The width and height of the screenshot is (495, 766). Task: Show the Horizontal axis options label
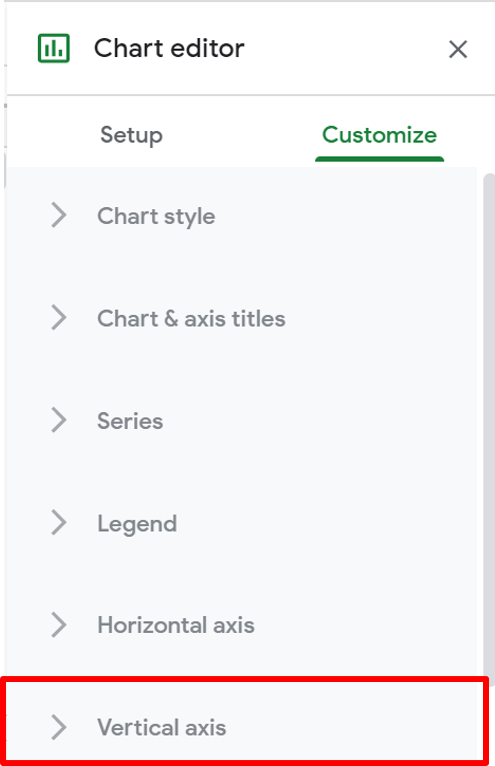176,625
